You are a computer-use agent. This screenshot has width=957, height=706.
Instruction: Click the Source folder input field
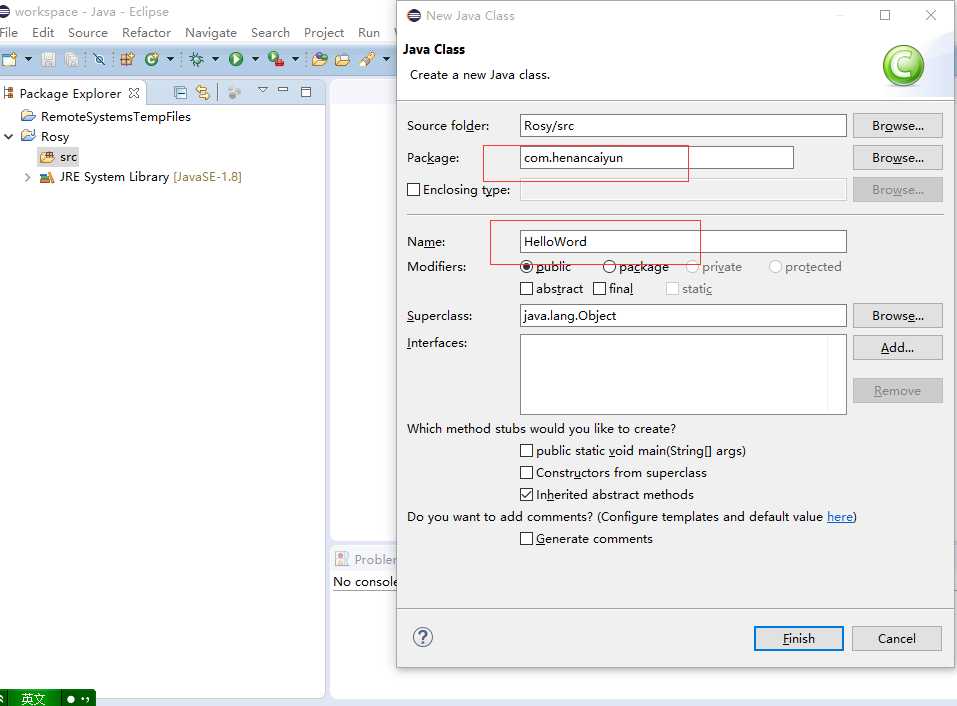[x=683, y=126]
